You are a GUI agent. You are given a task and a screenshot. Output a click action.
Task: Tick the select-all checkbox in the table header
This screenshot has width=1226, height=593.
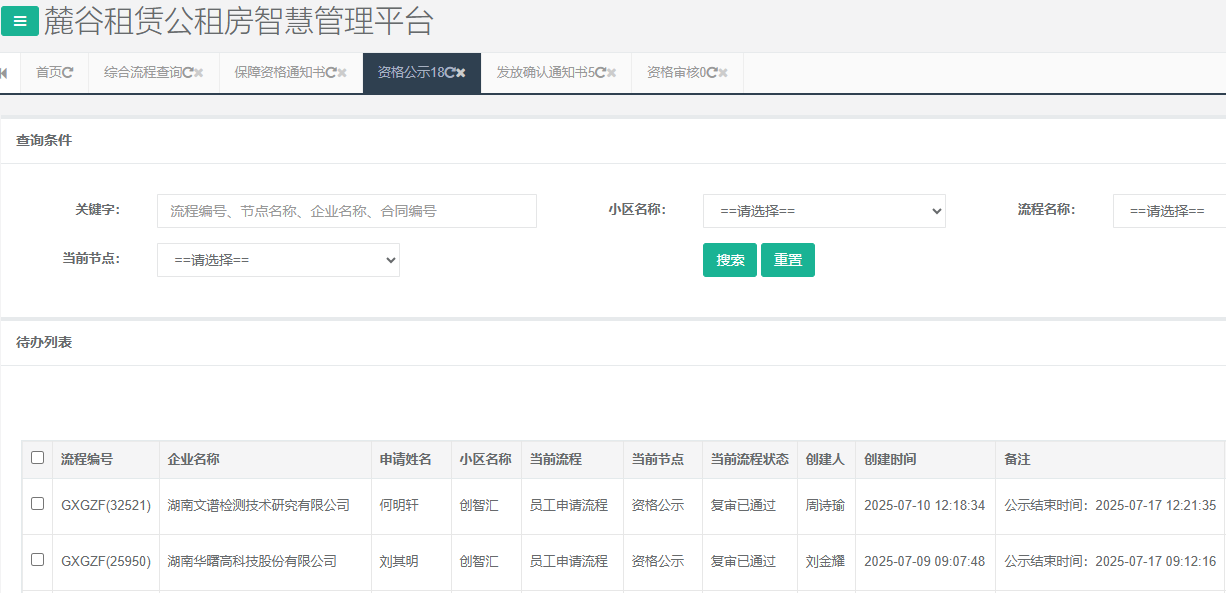38,458
